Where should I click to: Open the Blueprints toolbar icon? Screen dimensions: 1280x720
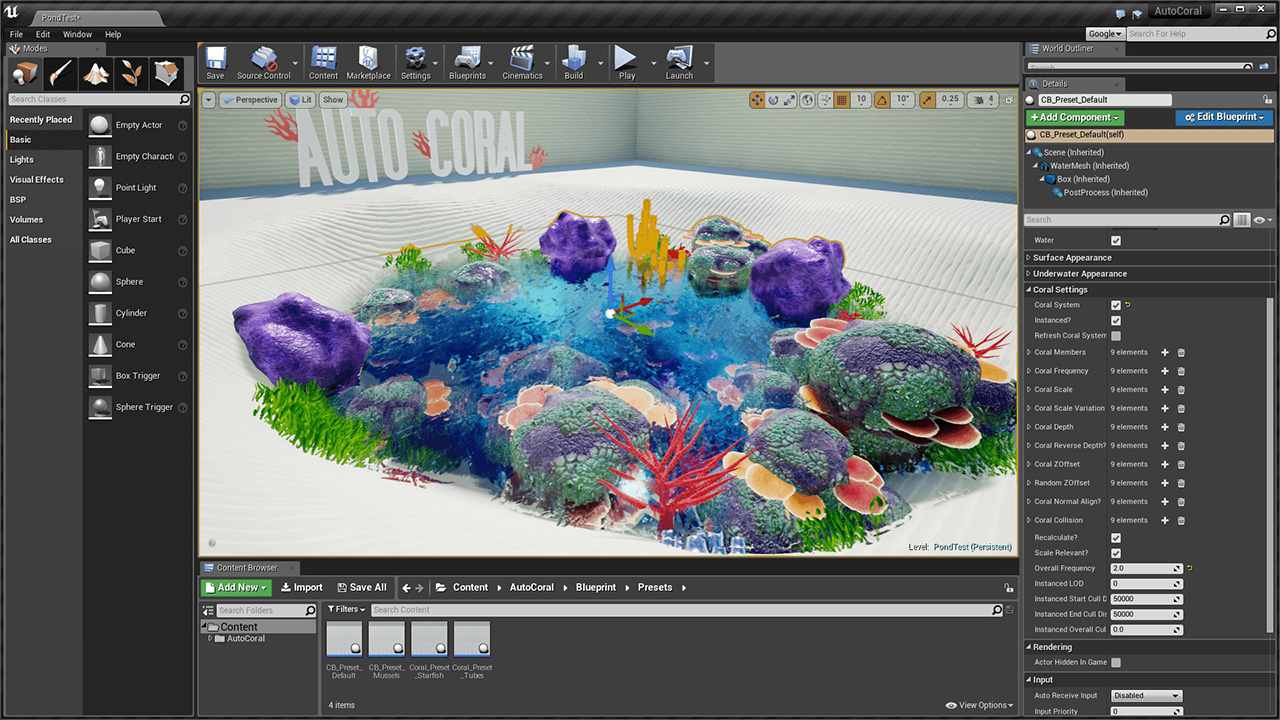click(x=467, y=62)
